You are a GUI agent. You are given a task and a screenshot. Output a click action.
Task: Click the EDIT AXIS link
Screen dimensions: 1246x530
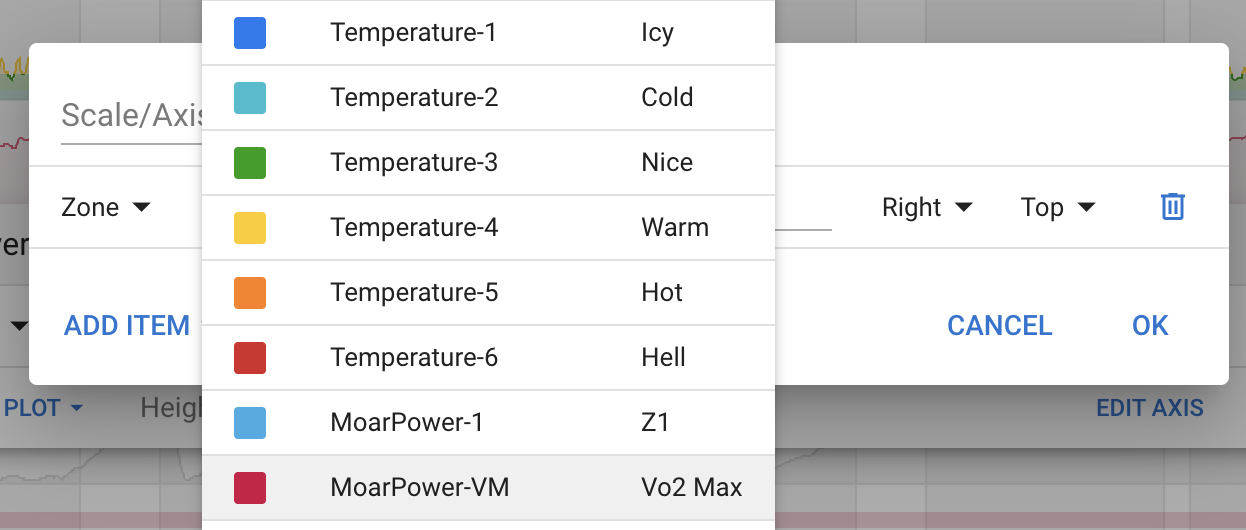point(1150,408)
